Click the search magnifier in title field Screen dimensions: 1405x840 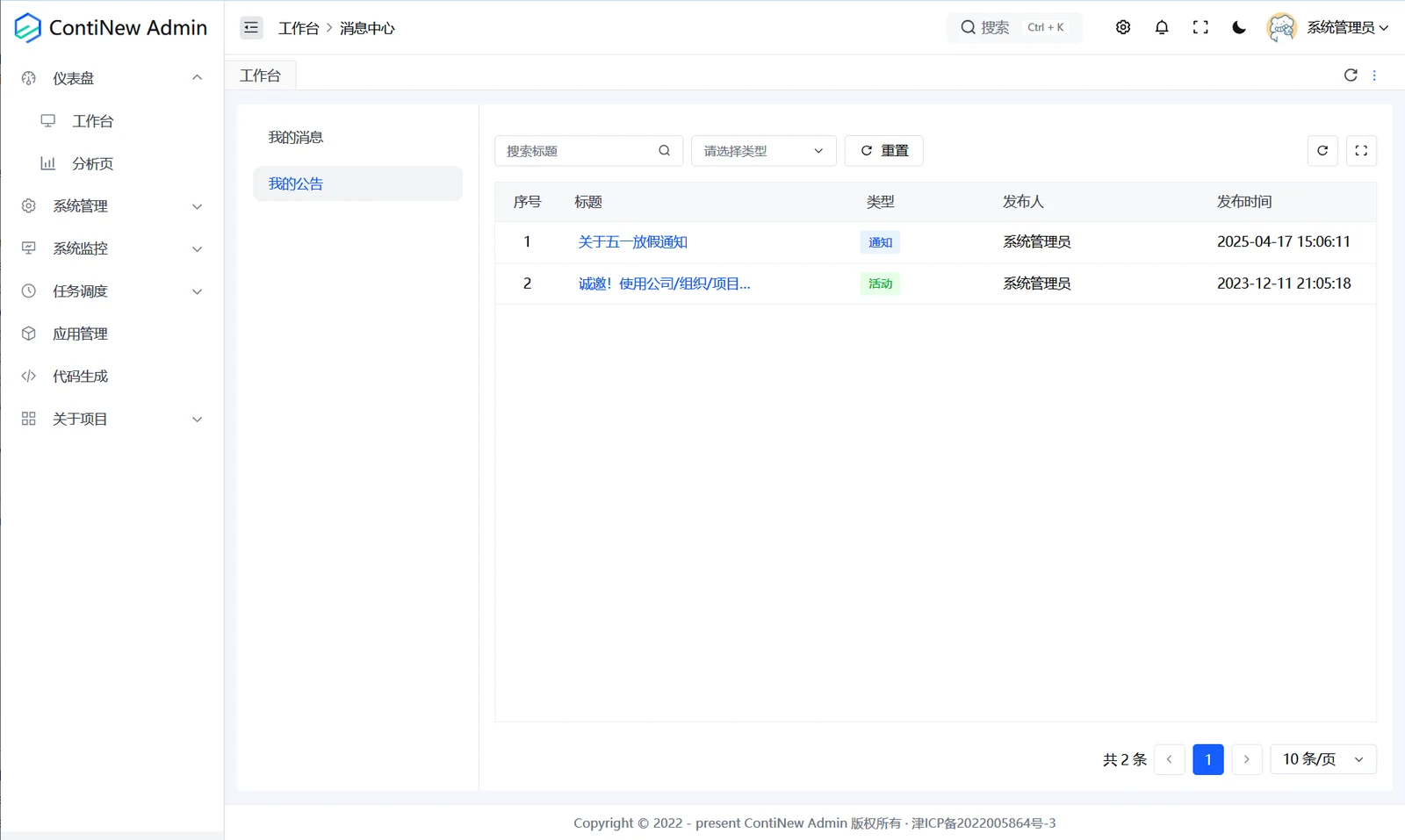(665, 150)
